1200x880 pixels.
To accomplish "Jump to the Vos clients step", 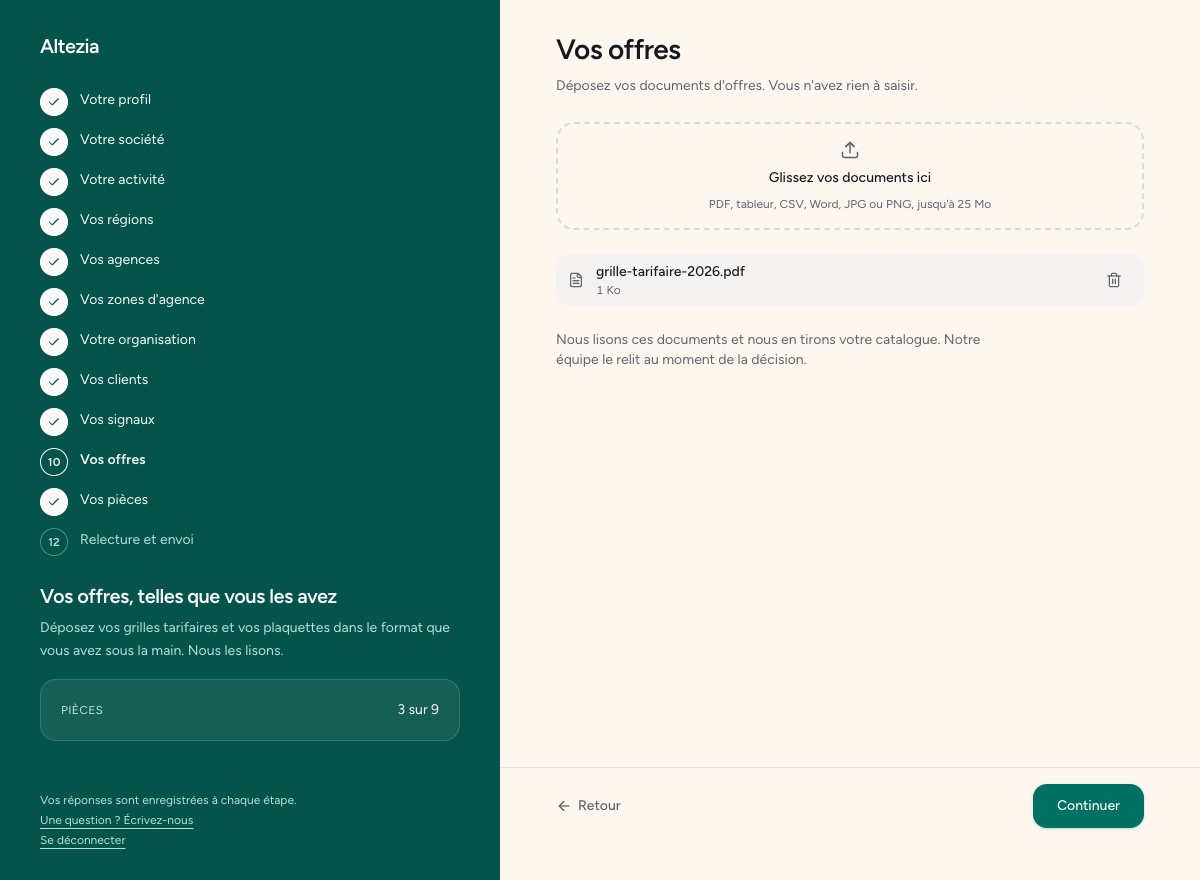I will (x=114, y=380).
